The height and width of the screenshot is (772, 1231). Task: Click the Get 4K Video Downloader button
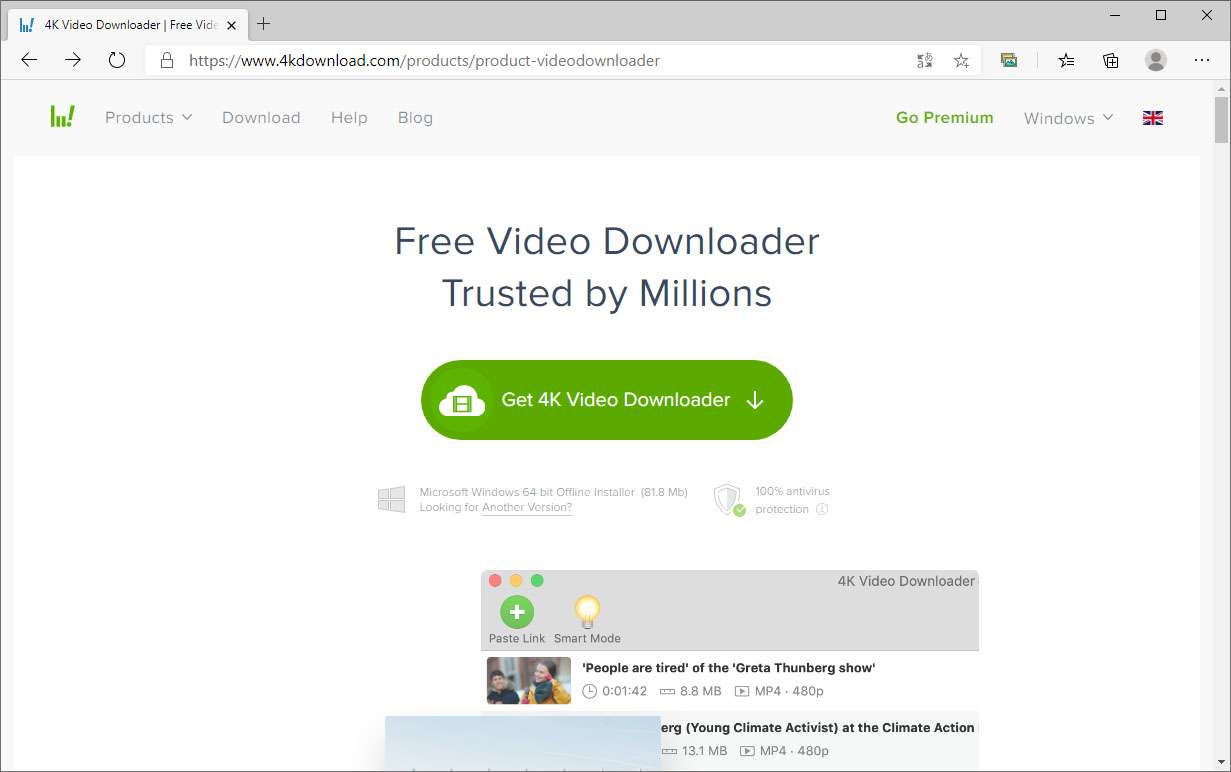tap(607, 400)
